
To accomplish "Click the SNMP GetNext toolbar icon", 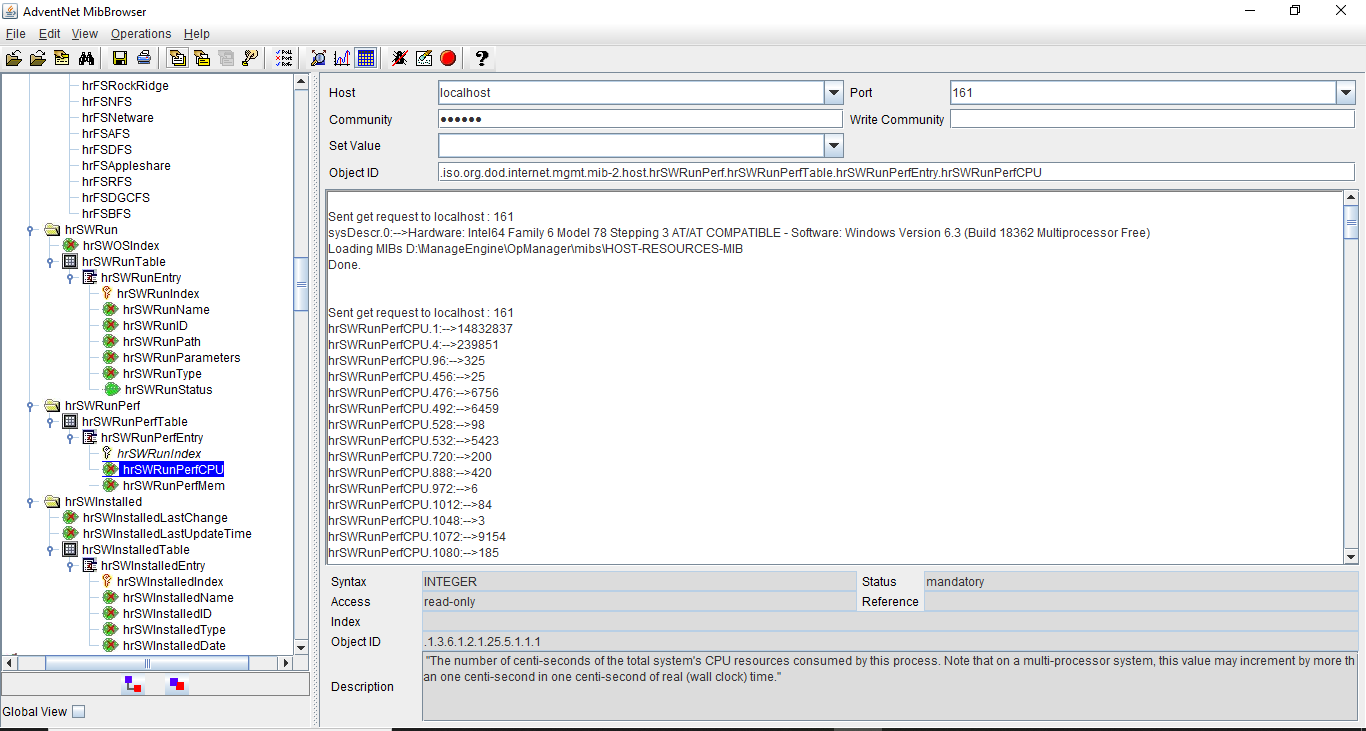I will point(202,58).
